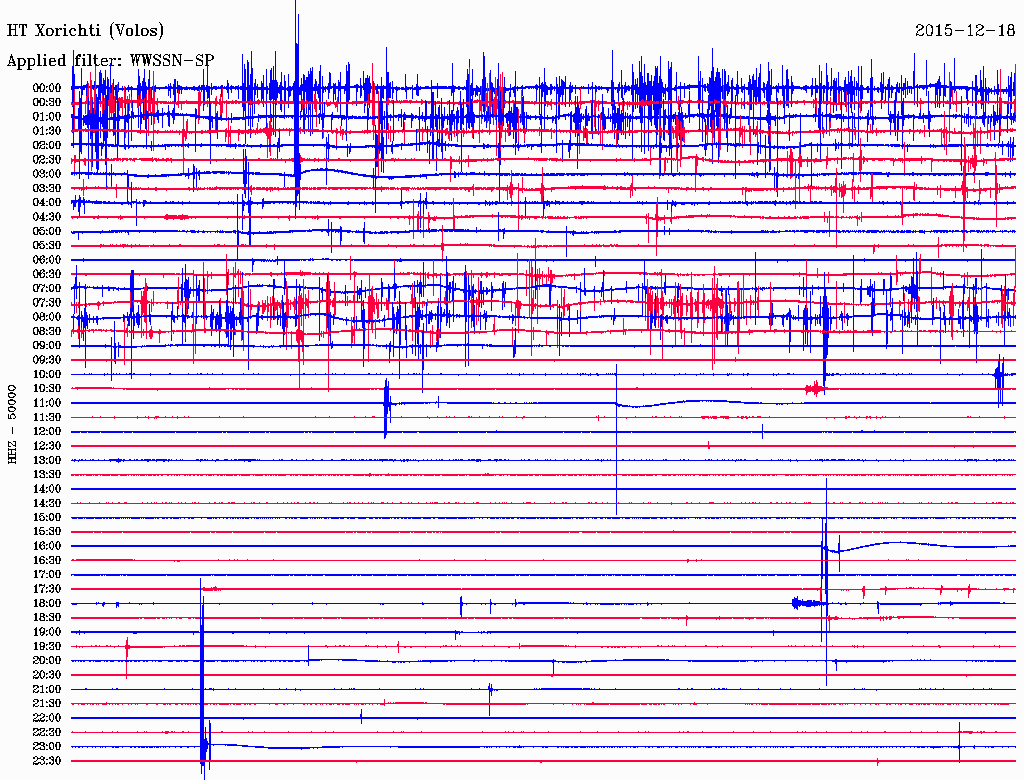
Task: Select the 10:30 time row label
Action: coord(47,389)
